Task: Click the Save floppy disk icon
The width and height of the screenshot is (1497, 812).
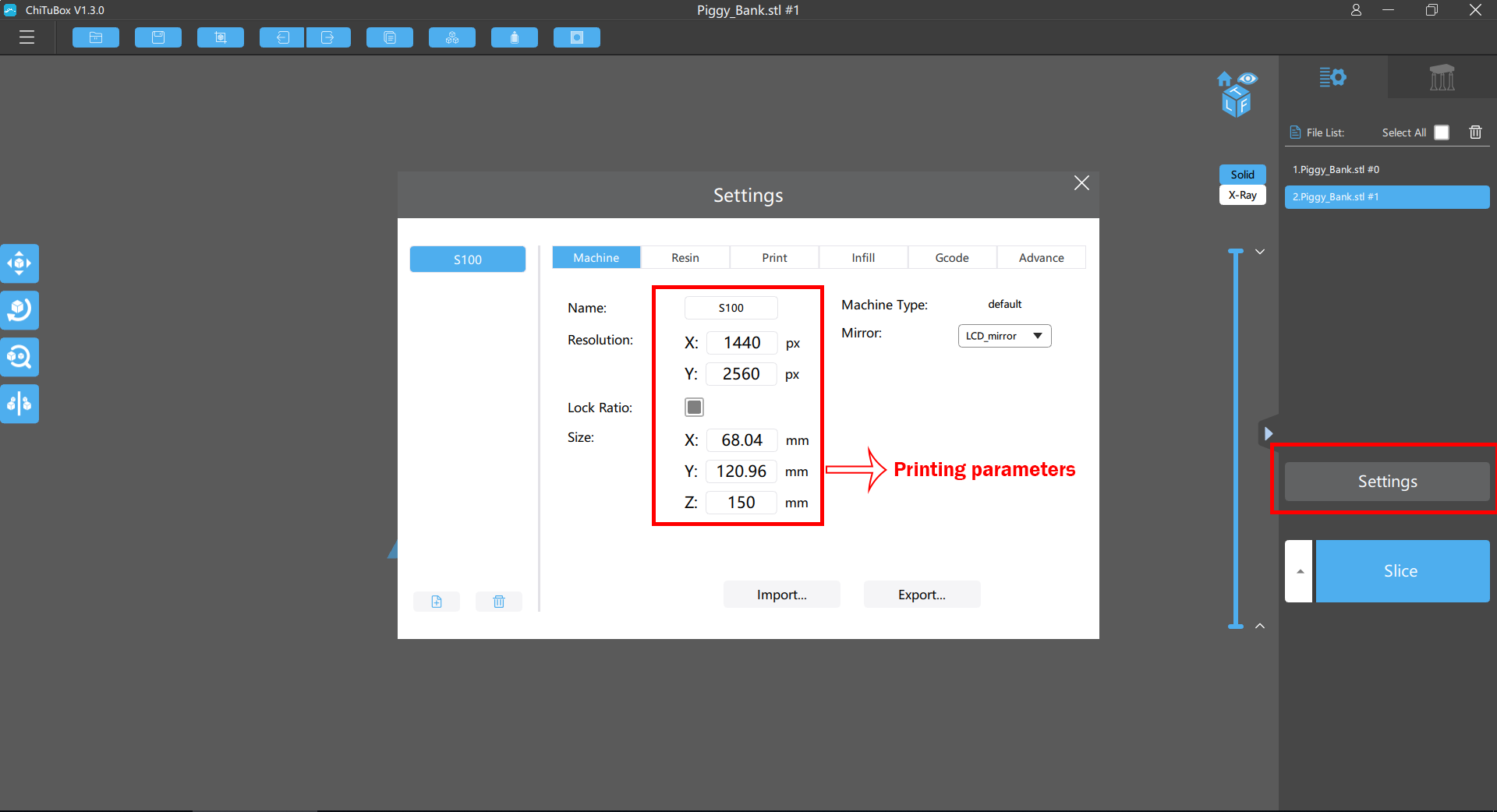Action: pos(158,37)
